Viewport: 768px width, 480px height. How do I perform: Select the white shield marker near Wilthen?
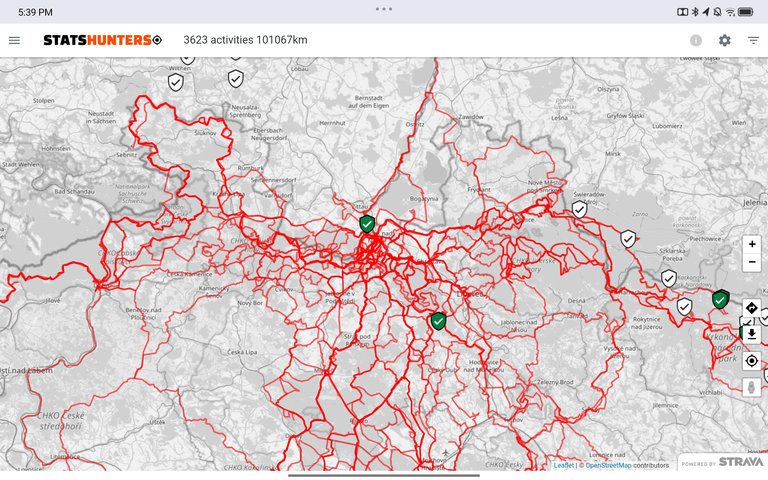[176, 82]
